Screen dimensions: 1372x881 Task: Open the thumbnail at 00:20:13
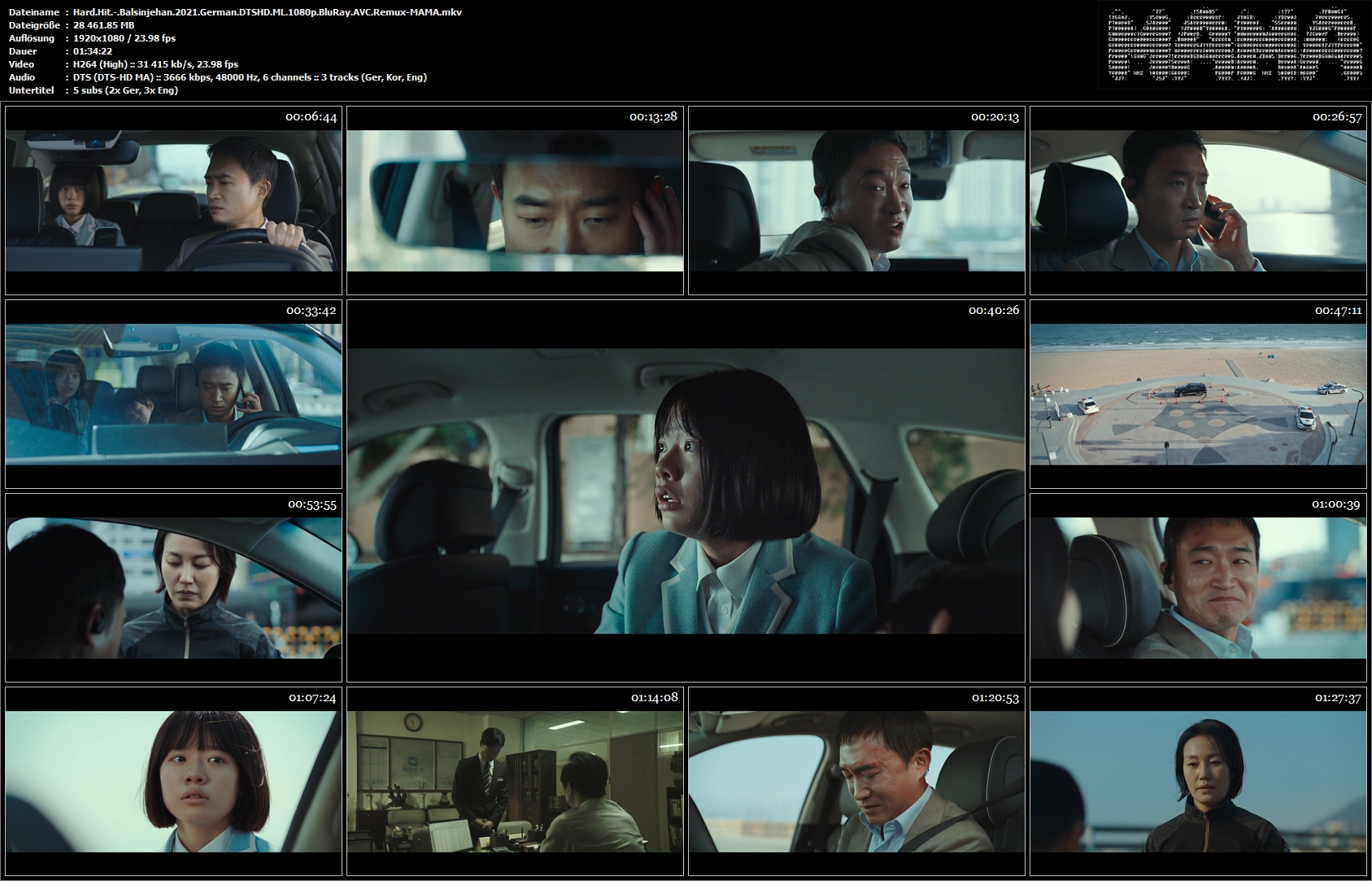(x=856, y=200)
